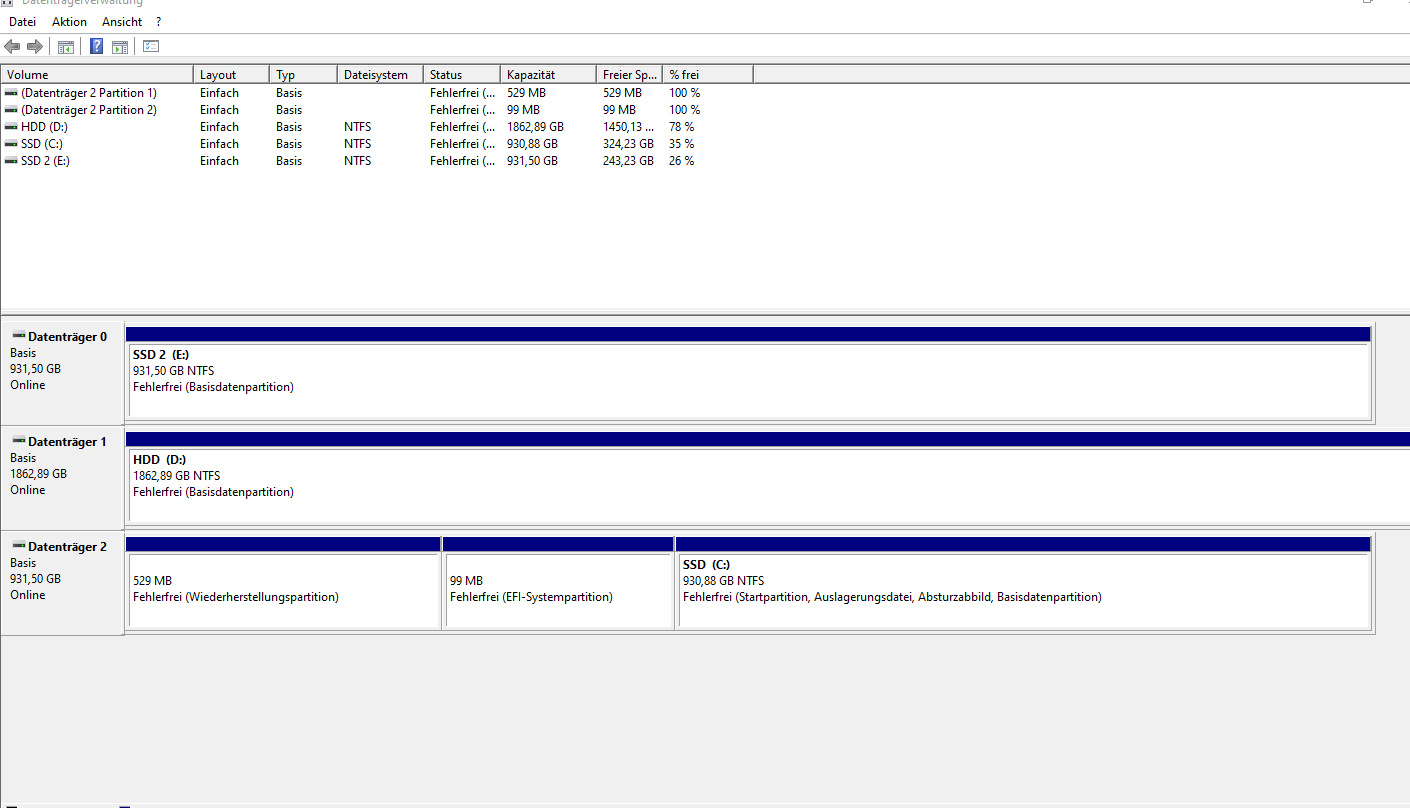Image resolution: width=1410 pixels, height=808 pixels.
Task: Open the ? help menu
Action: click(x=158, y=21)
